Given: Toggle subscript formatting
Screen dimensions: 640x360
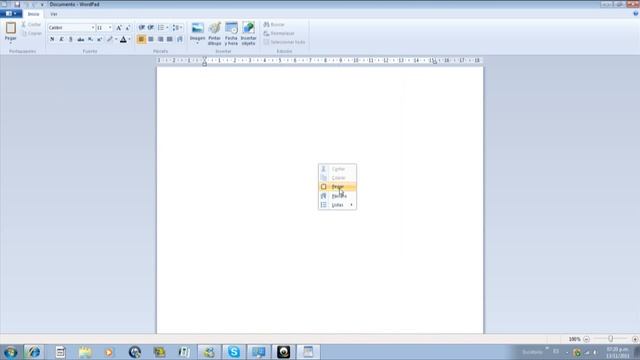Looking at the screenshot, I should click(90, 39).
